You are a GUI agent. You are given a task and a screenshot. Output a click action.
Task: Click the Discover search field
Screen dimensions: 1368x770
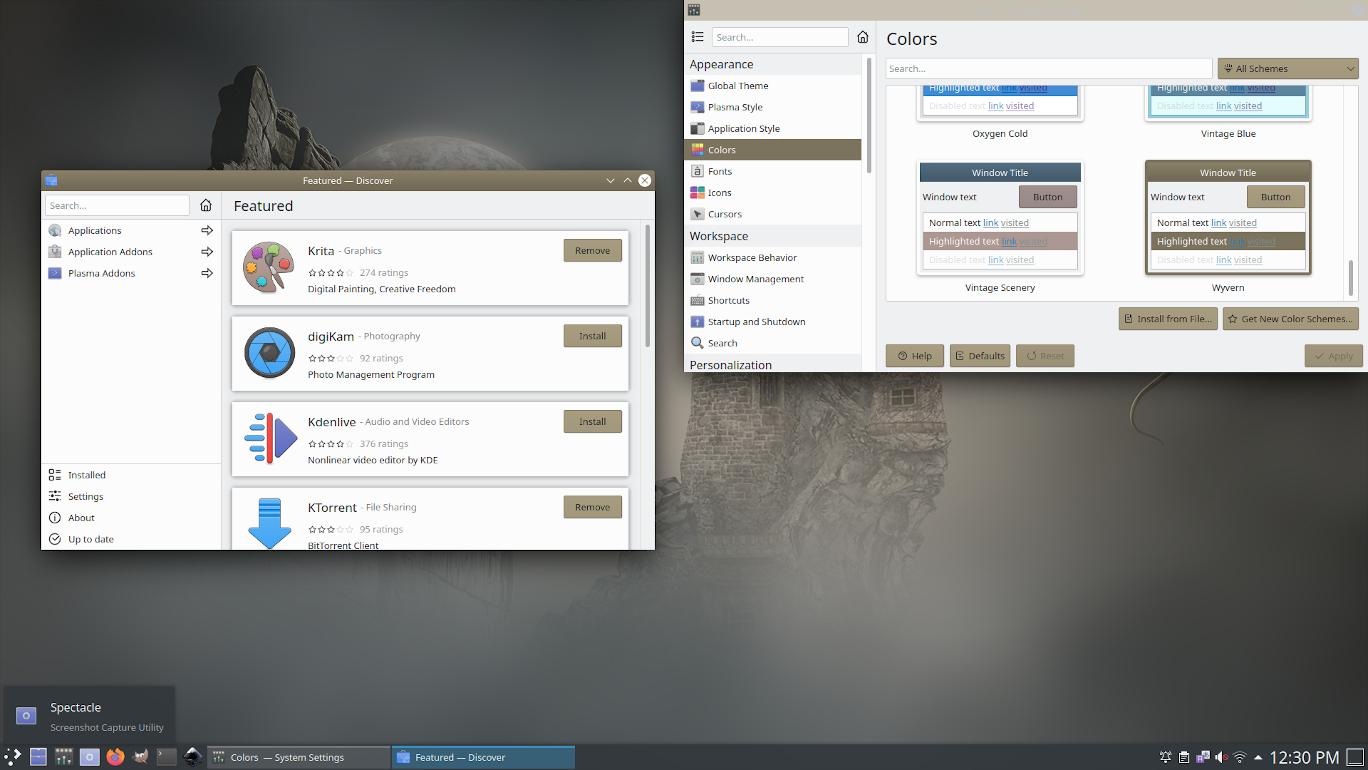(x=117, y=205)
